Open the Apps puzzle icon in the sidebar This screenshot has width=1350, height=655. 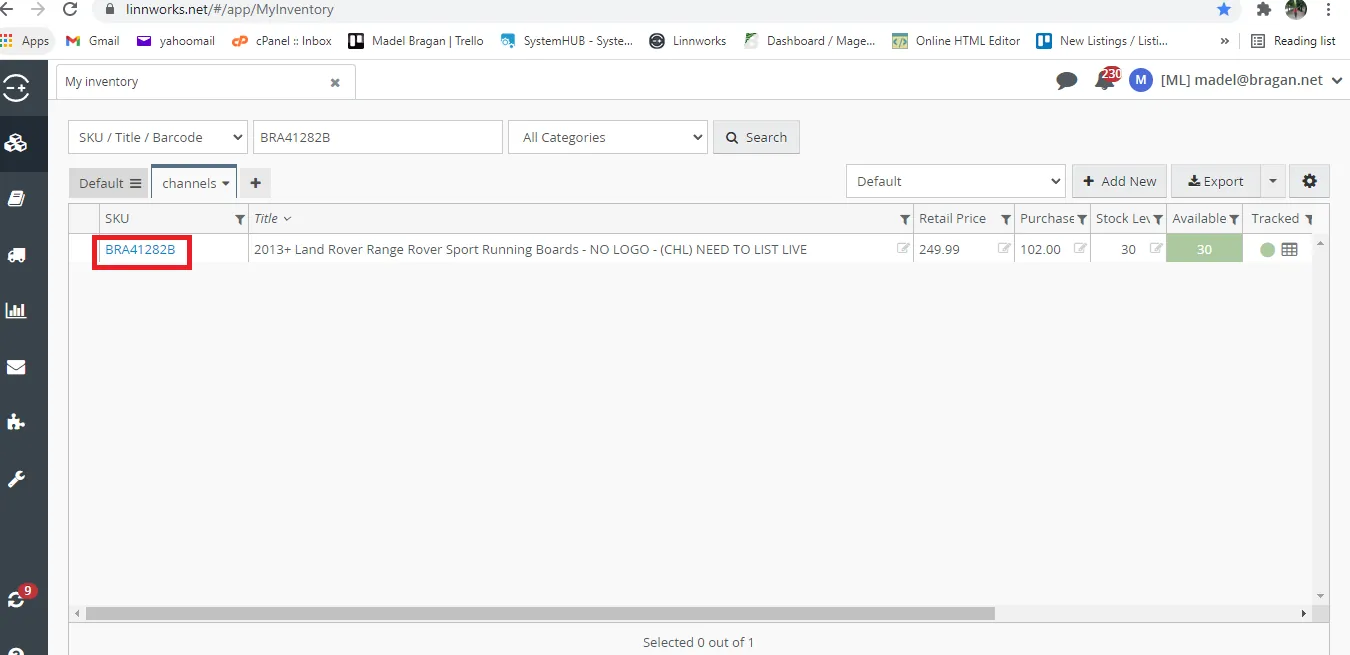point(16,422)
